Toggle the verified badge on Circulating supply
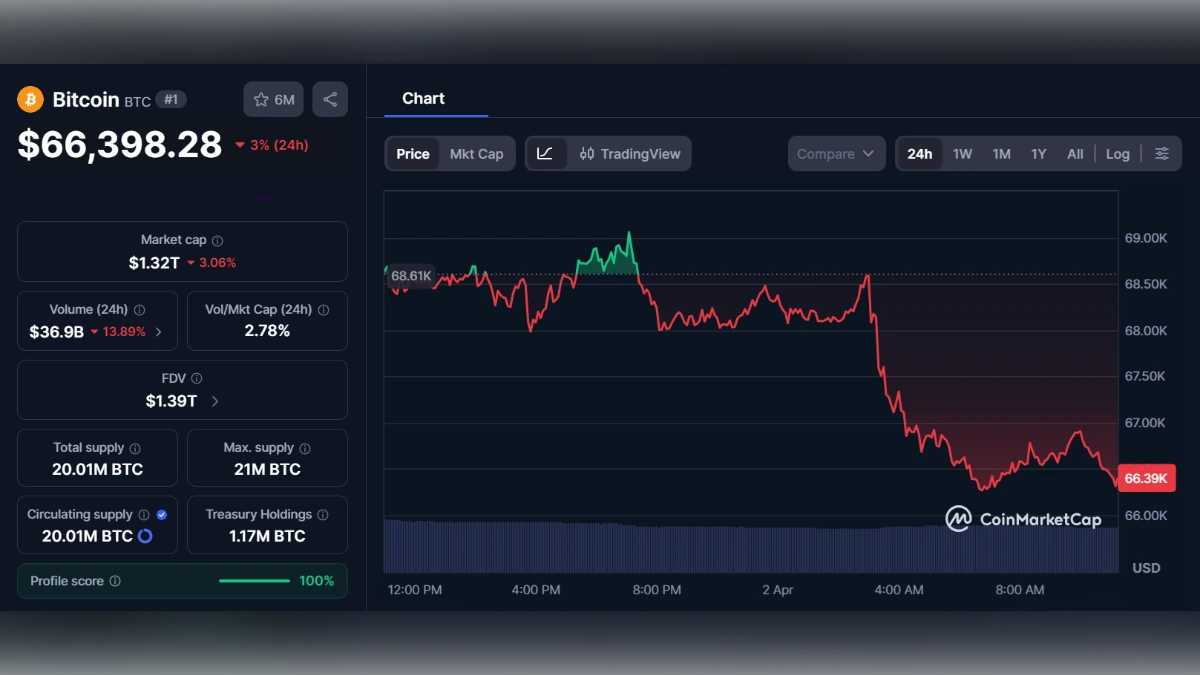The height and width of the screenshot is (675, 1200). (x=161, y=514)
